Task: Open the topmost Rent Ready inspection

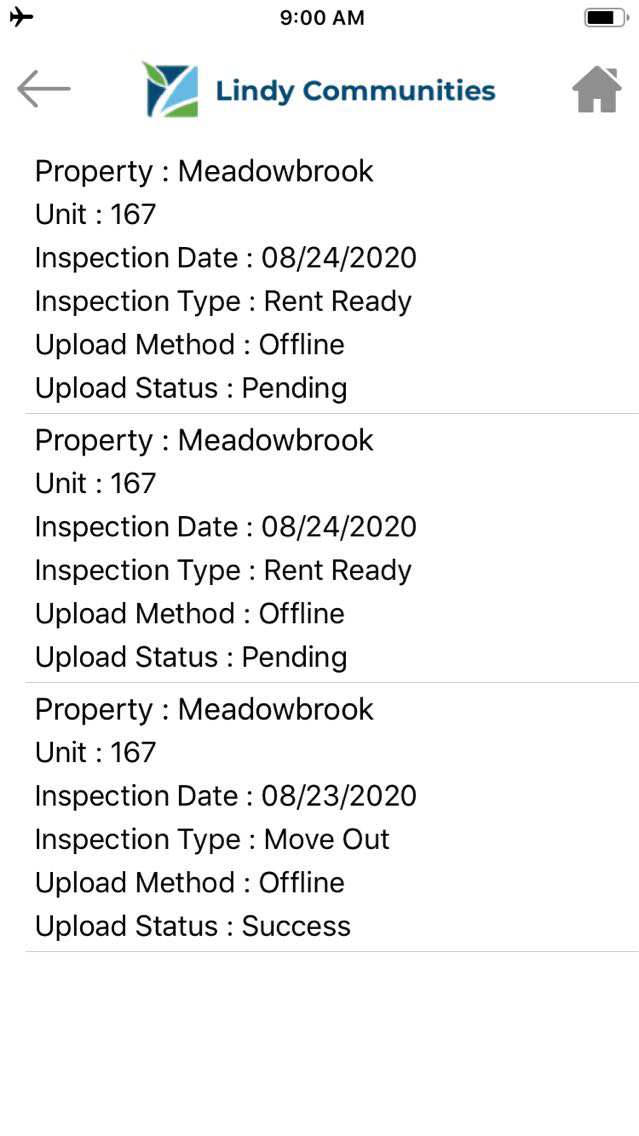Action: click(223, 301)
